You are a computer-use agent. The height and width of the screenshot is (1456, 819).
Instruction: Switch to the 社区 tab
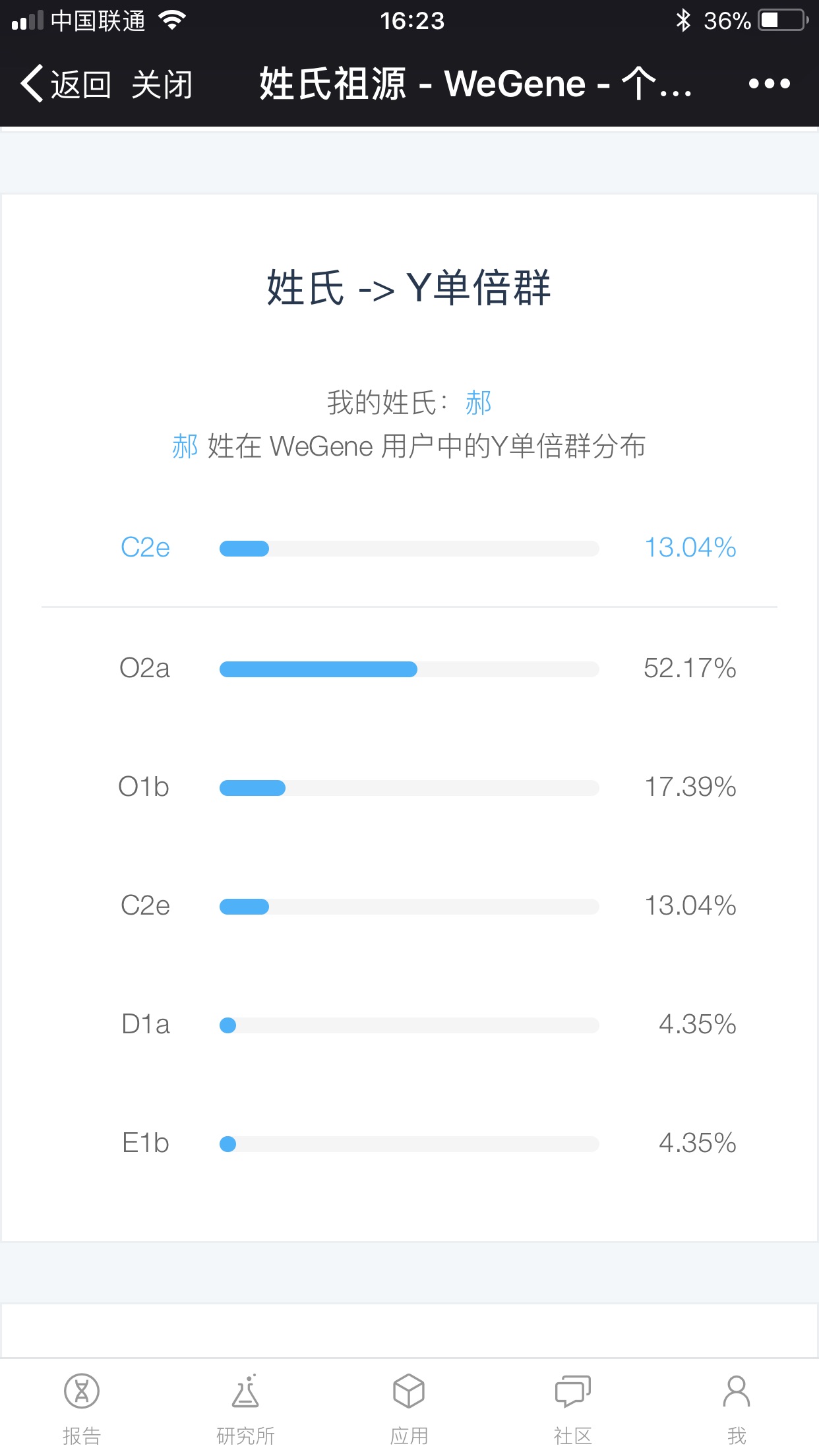572,1435
